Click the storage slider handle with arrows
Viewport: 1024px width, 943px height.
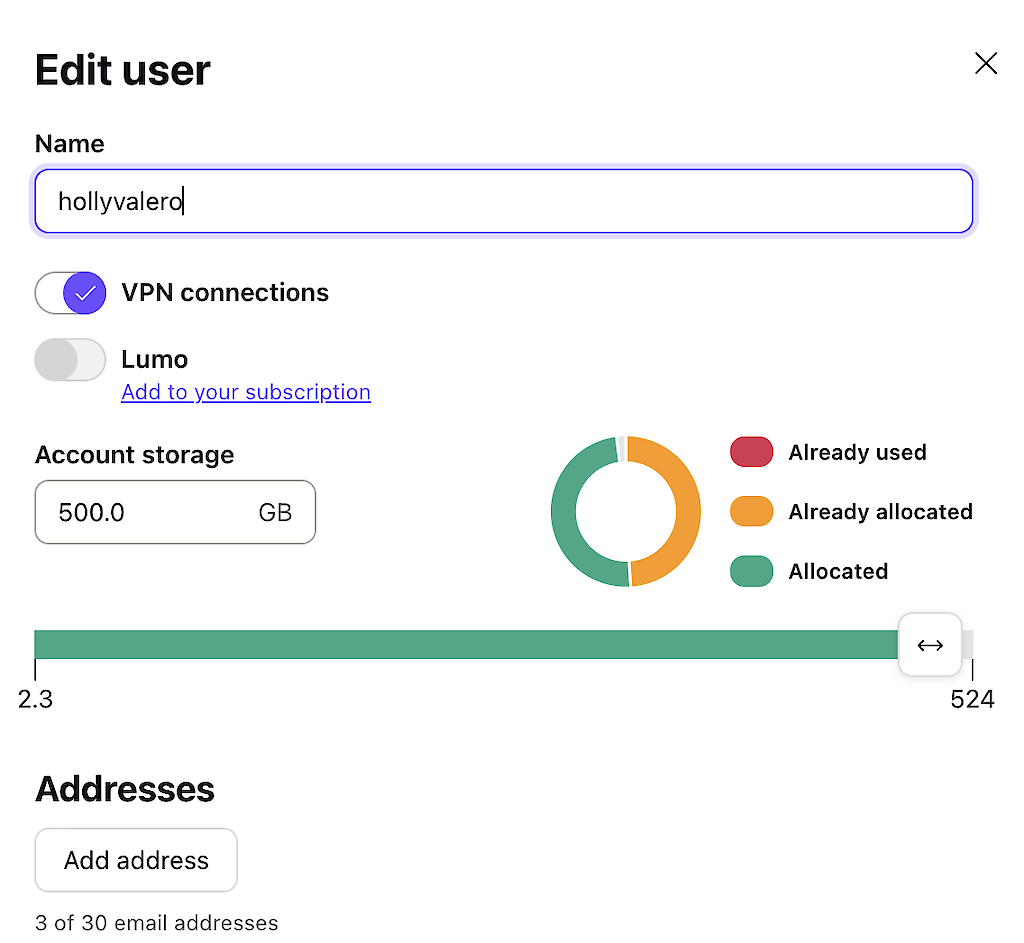tap(930, 645)
